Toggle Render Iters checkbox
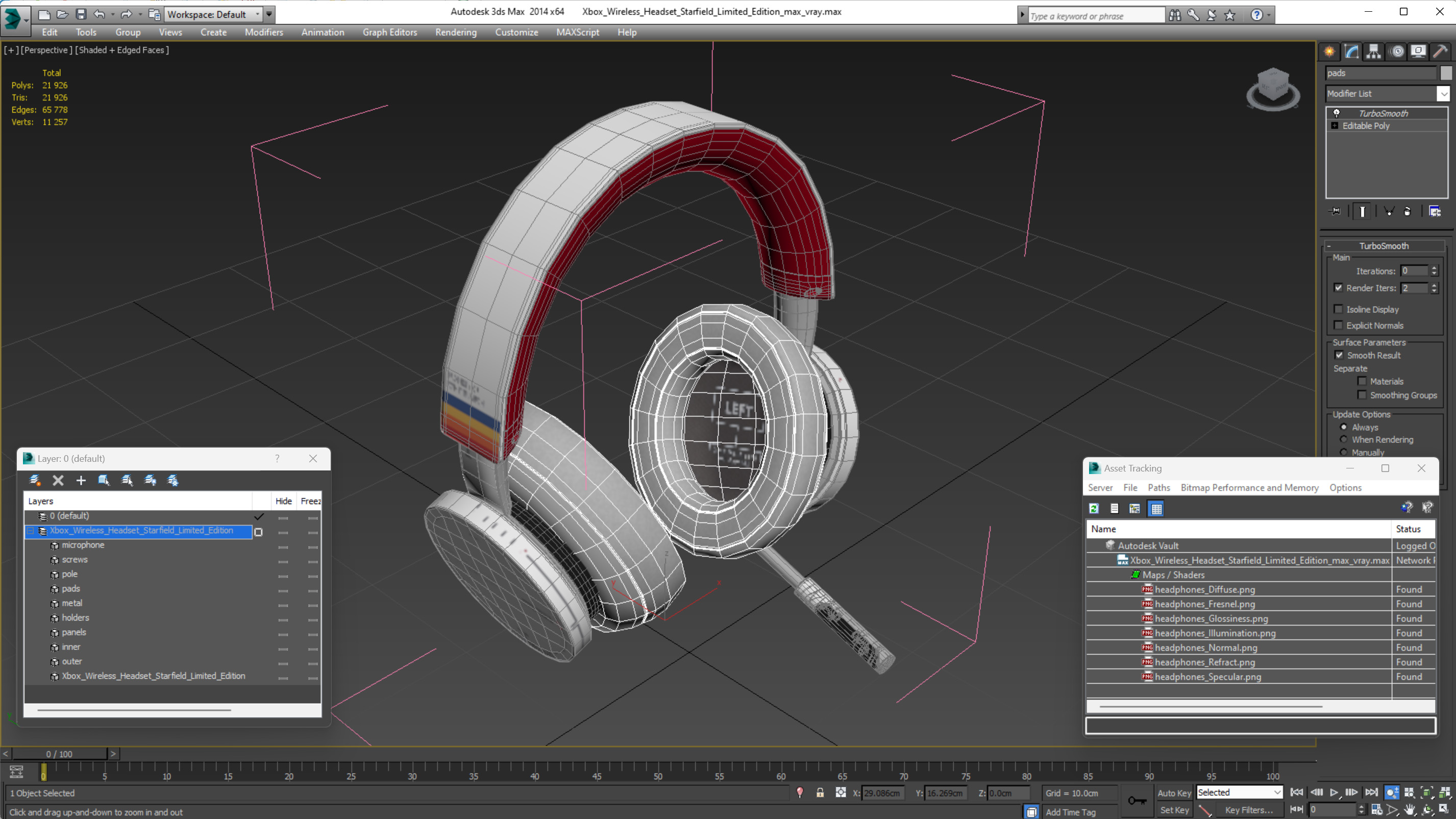Screen dimensions: 1456x819 (x=1339, y=288)
